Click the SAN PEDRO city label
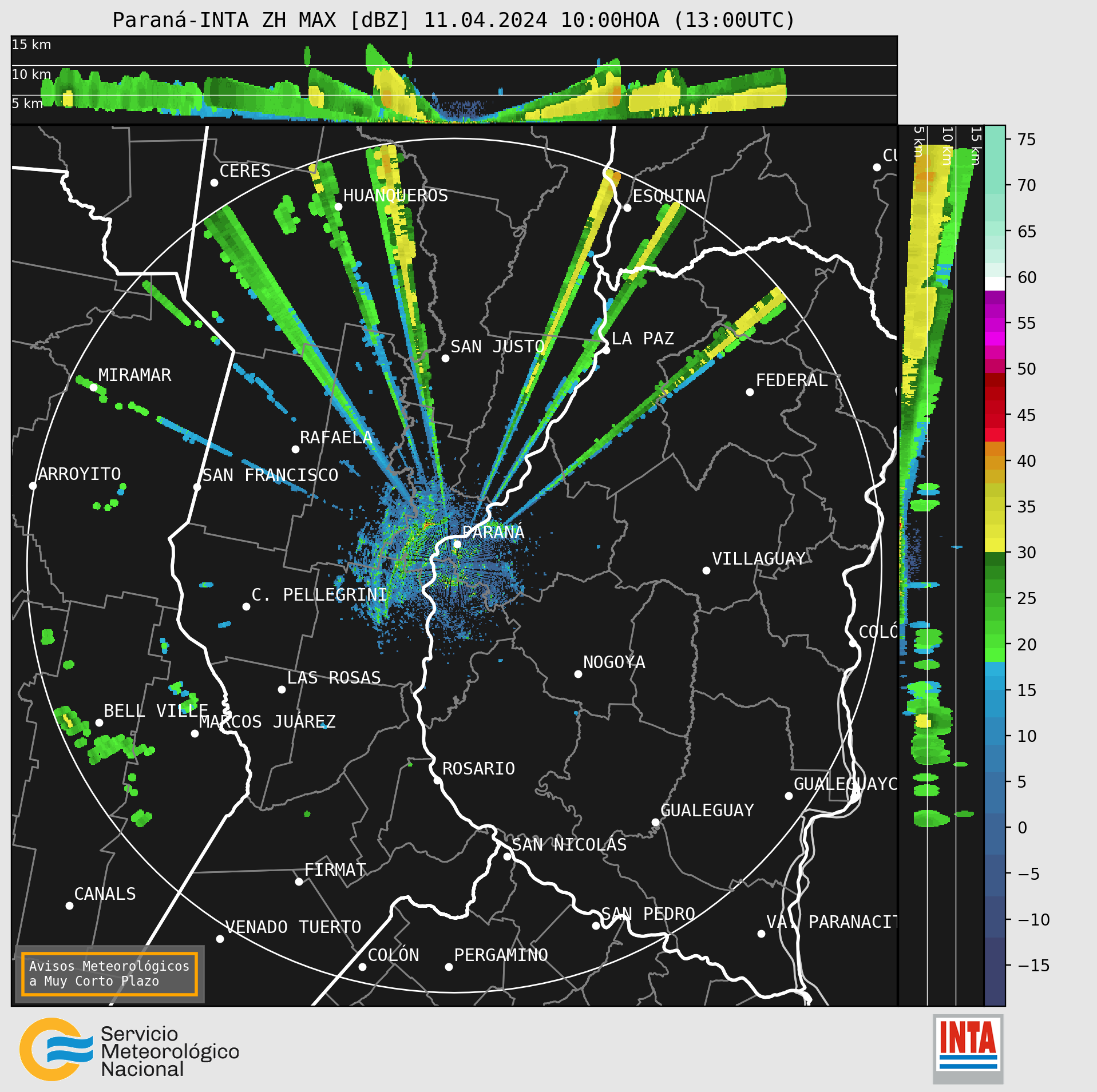1097x1092 pixels. [x=648, y=914]
